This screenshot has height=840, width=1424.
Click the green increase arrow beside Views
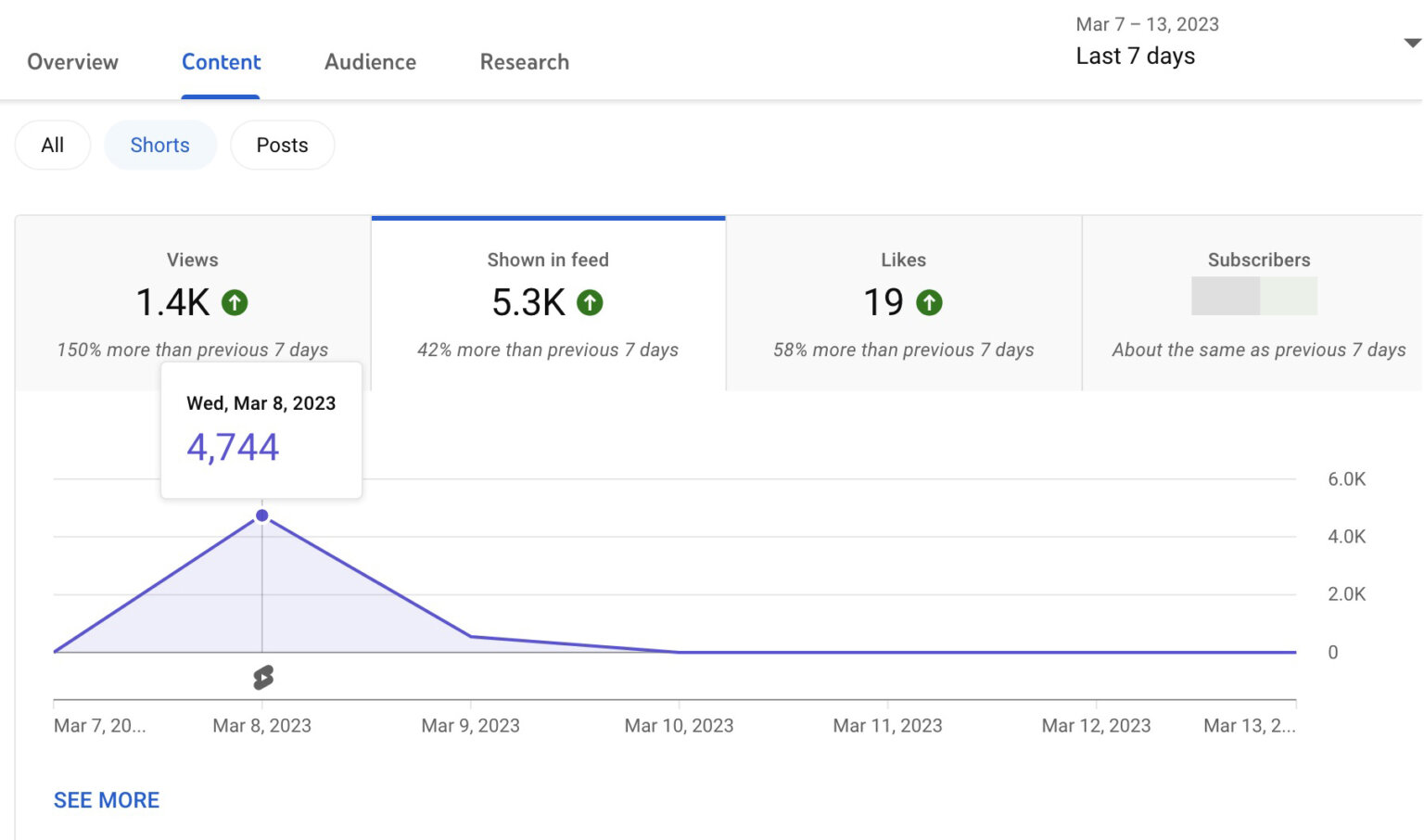pyautogui.click(x=235, y=302)
